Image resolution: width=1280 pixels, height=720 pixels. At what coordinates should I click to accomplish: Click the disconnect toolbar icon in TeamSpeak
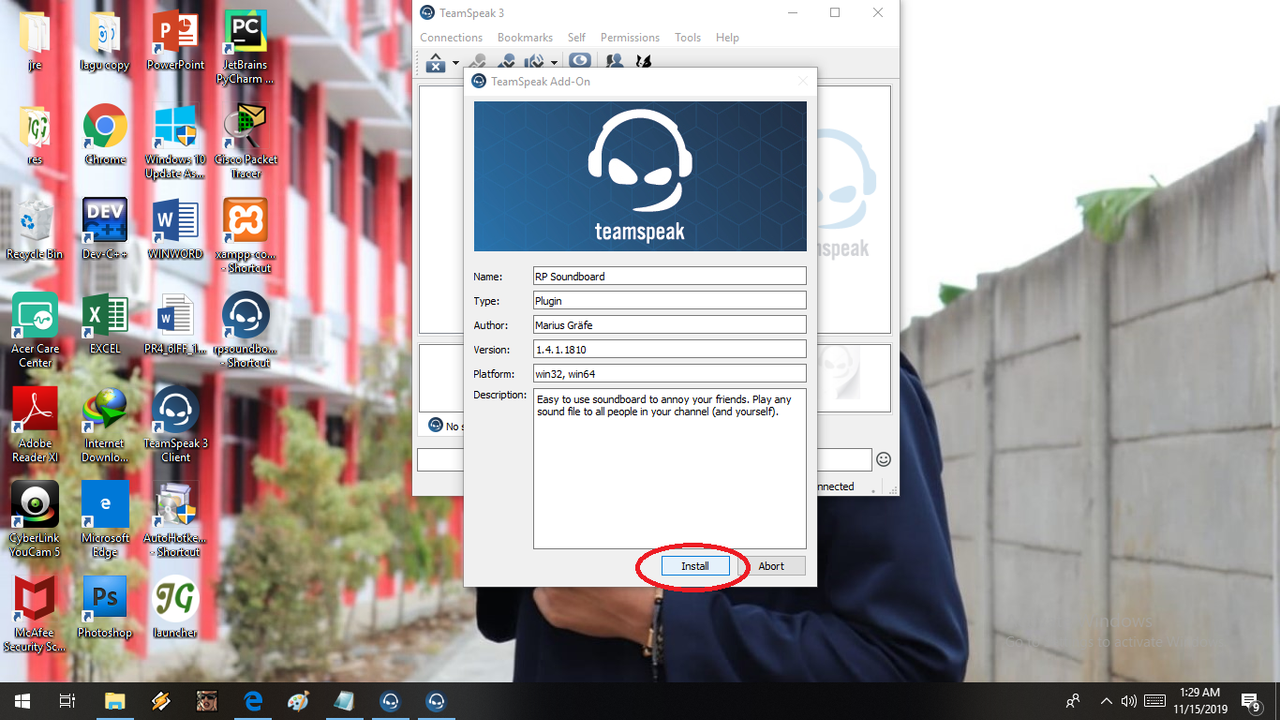pos(435,63)
